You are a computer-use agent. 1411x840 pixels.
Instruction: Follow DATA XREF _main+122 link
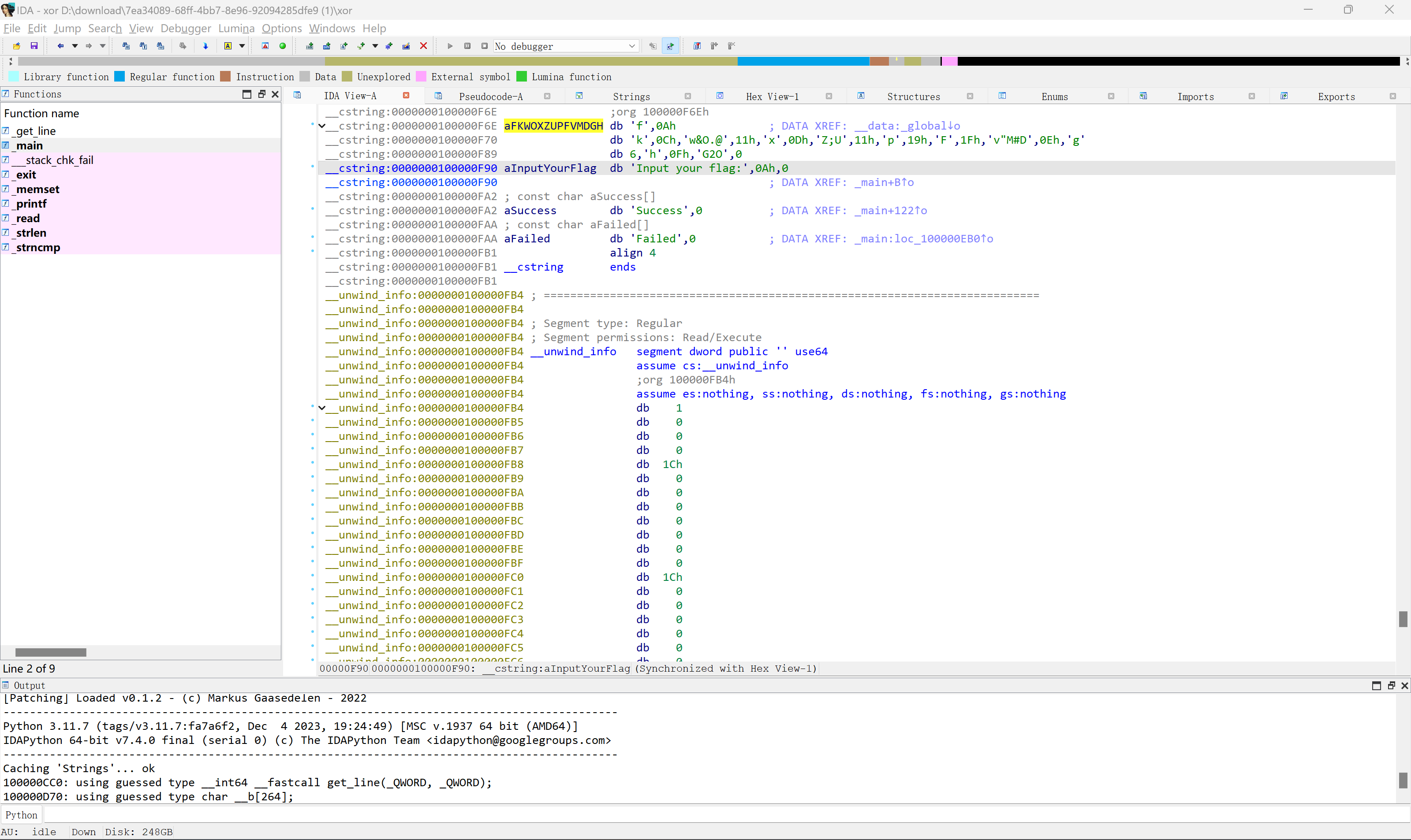coord(890,211)
